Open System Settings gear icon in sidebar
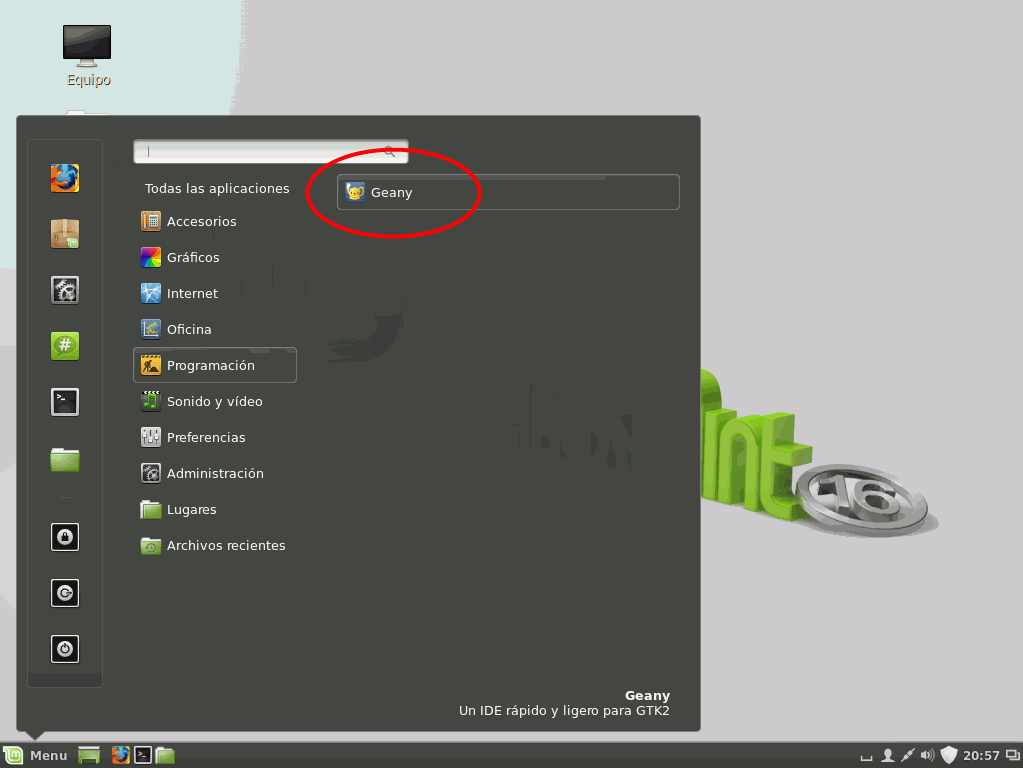 (x=65, y=290)
